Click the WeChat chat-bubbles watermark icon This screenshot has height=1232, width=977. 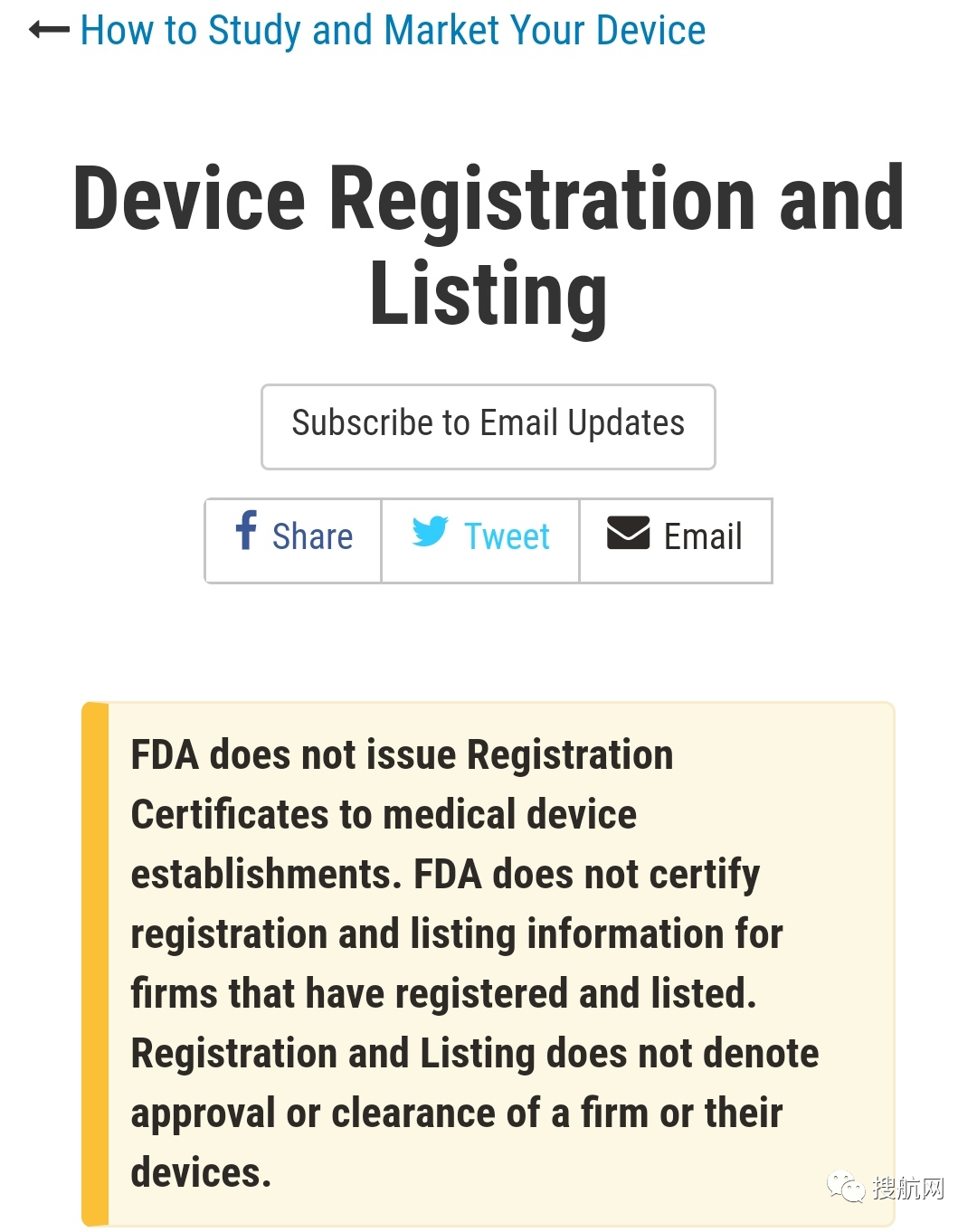click(x=845, y=1188)
